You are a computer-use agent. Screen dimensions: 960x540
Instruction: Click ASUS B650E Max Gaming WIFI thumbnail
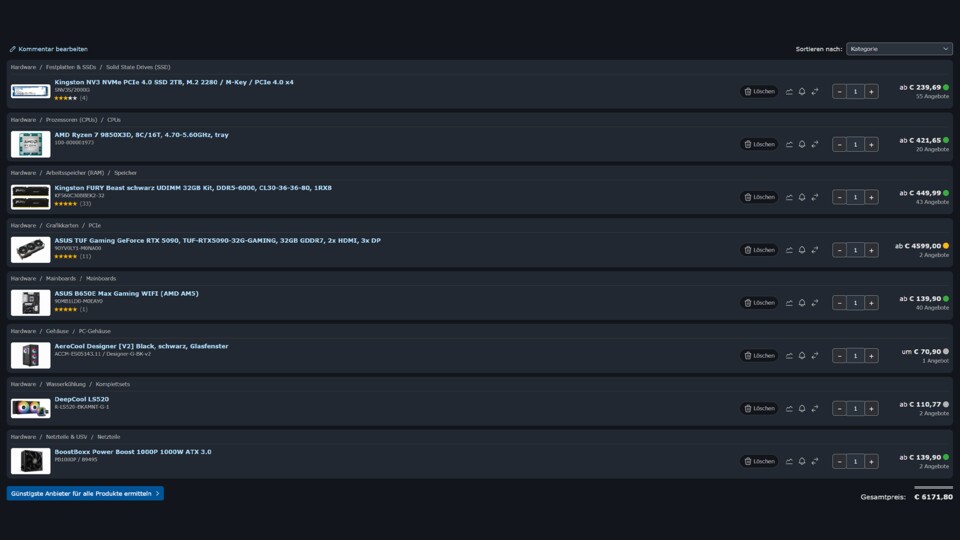[31, 302]
